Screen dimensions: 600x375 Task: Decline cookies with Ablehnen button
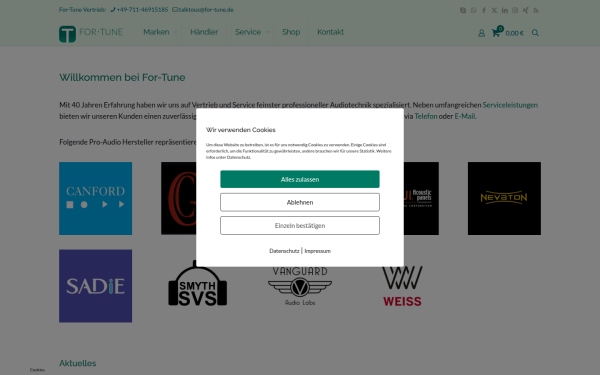(x=300, y=202)
